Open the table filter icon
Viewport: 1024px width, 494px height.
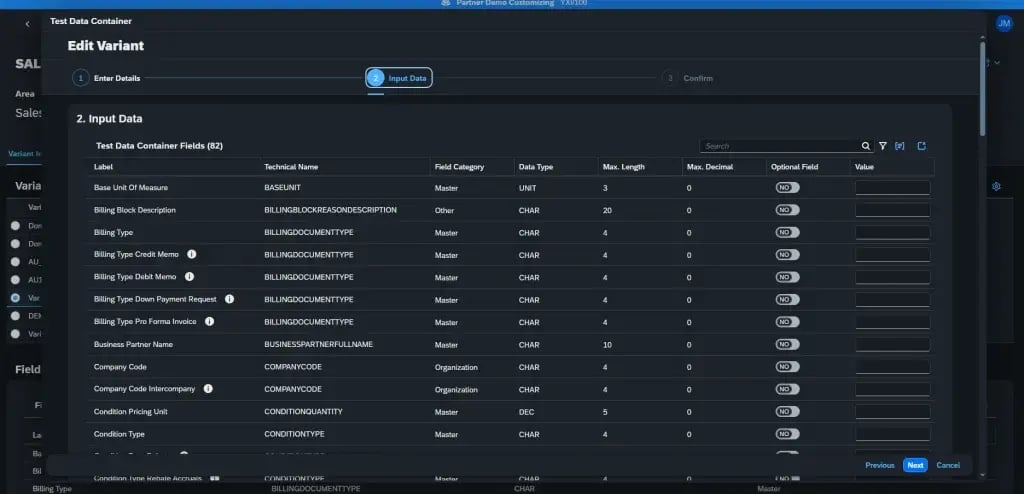(x=883, y=146)
